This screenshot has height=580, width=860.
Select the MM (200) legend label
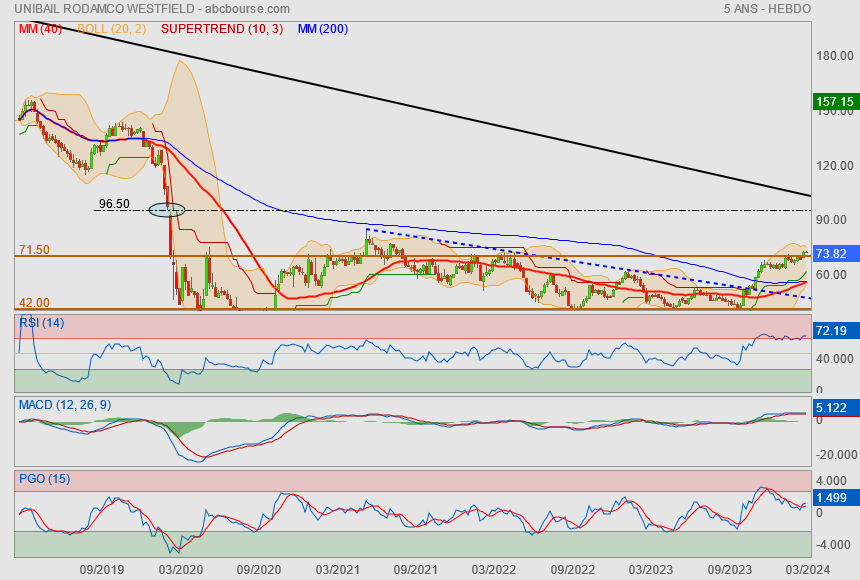[x=323, y=29]
